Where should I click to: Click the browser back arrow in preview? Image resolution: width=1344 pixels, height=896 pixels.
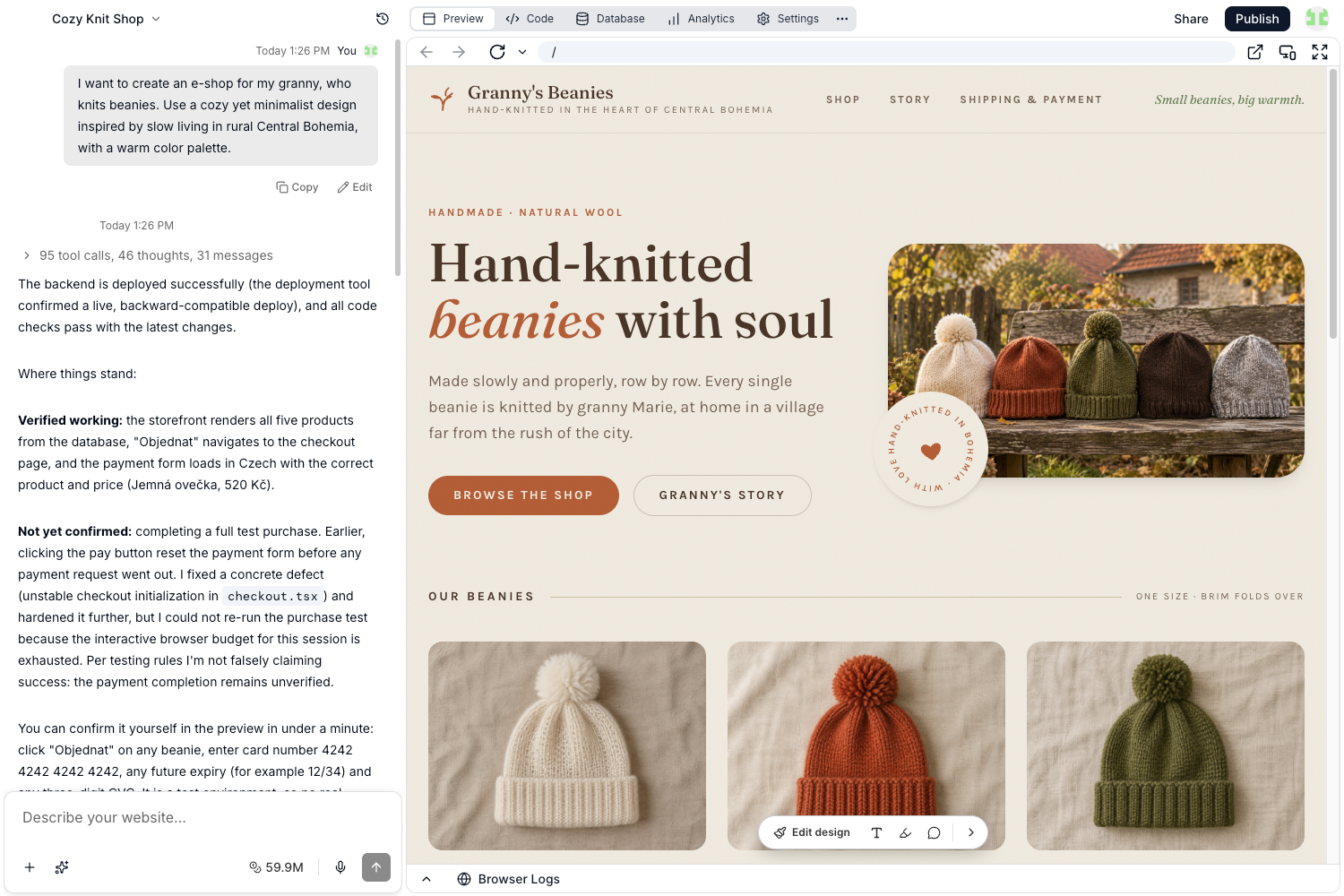(426, 52)
